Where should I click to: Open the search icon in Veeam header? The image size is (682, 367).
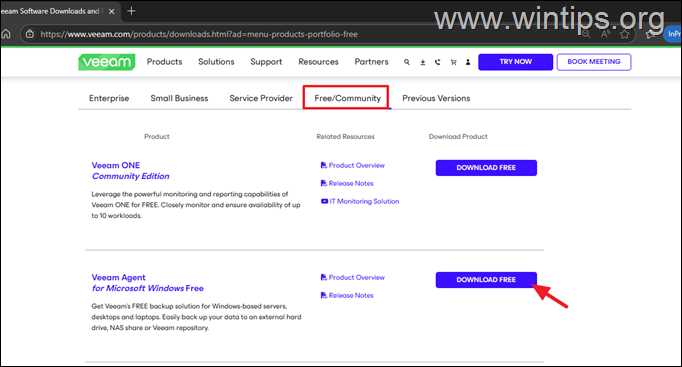pyautogui.click(x=407, y=62)
